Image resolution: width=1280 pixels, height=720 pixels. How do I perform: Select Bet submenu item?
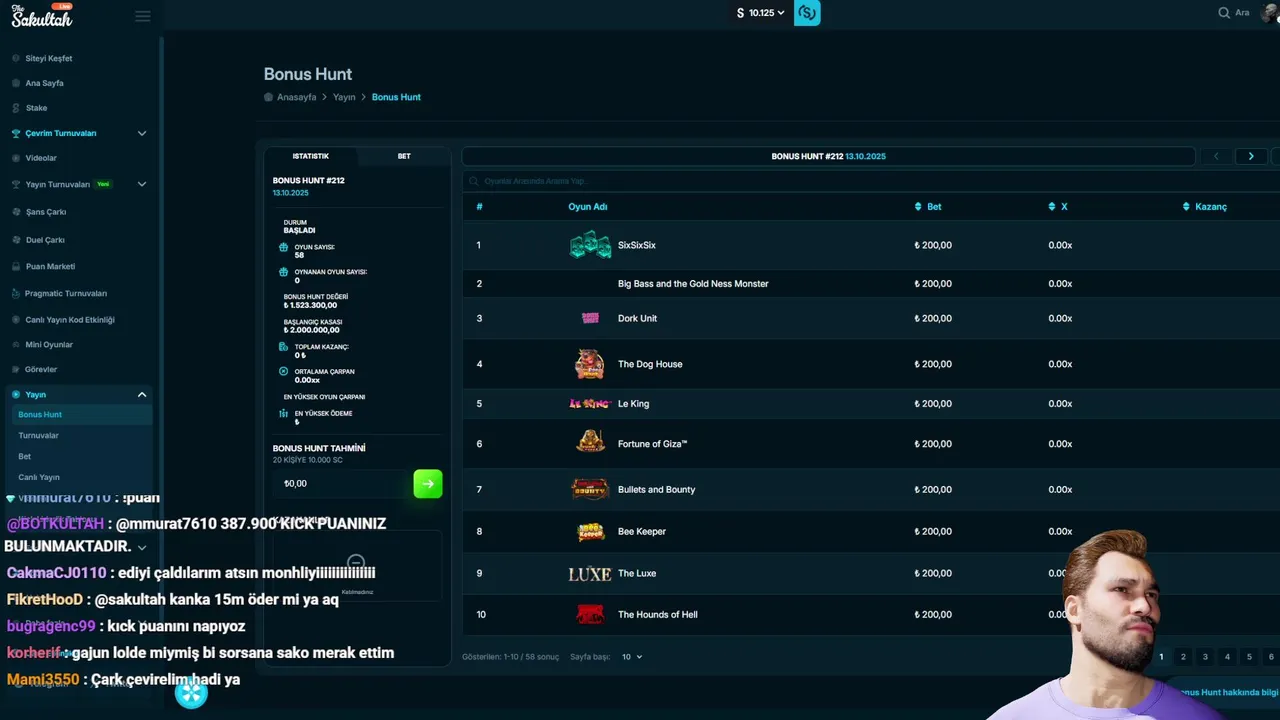tap(24, 456)
